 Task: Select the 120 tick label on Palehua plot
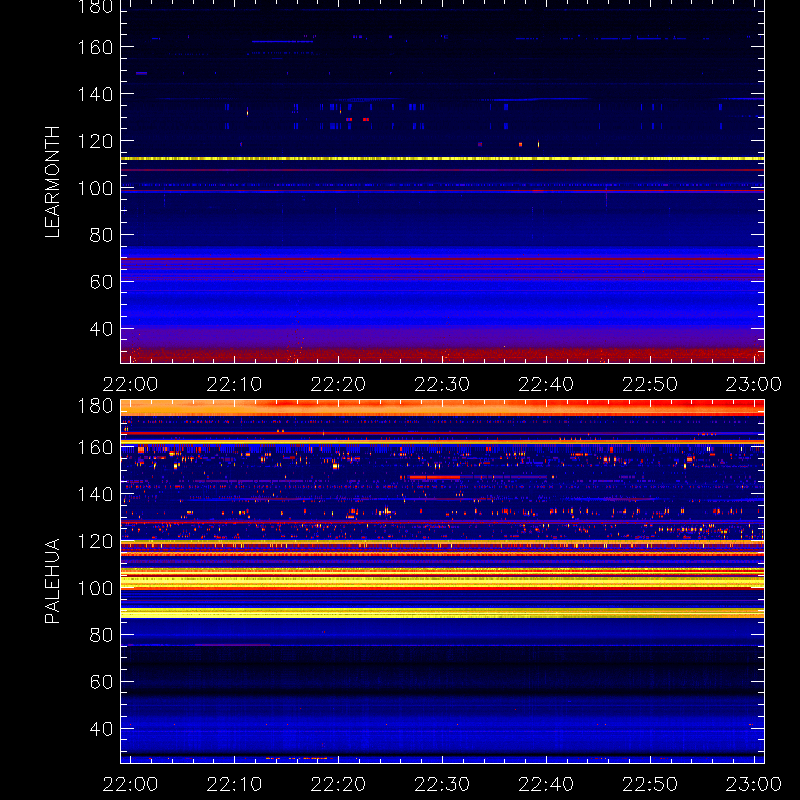pyautogui.click(x=95, y=541)
